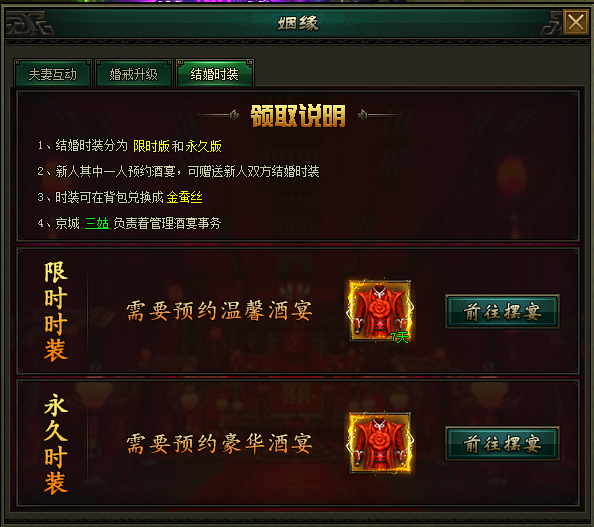Click the green 7天 badge on the costume
Screen dimensions: 594x527
click(x=400, y=337)
